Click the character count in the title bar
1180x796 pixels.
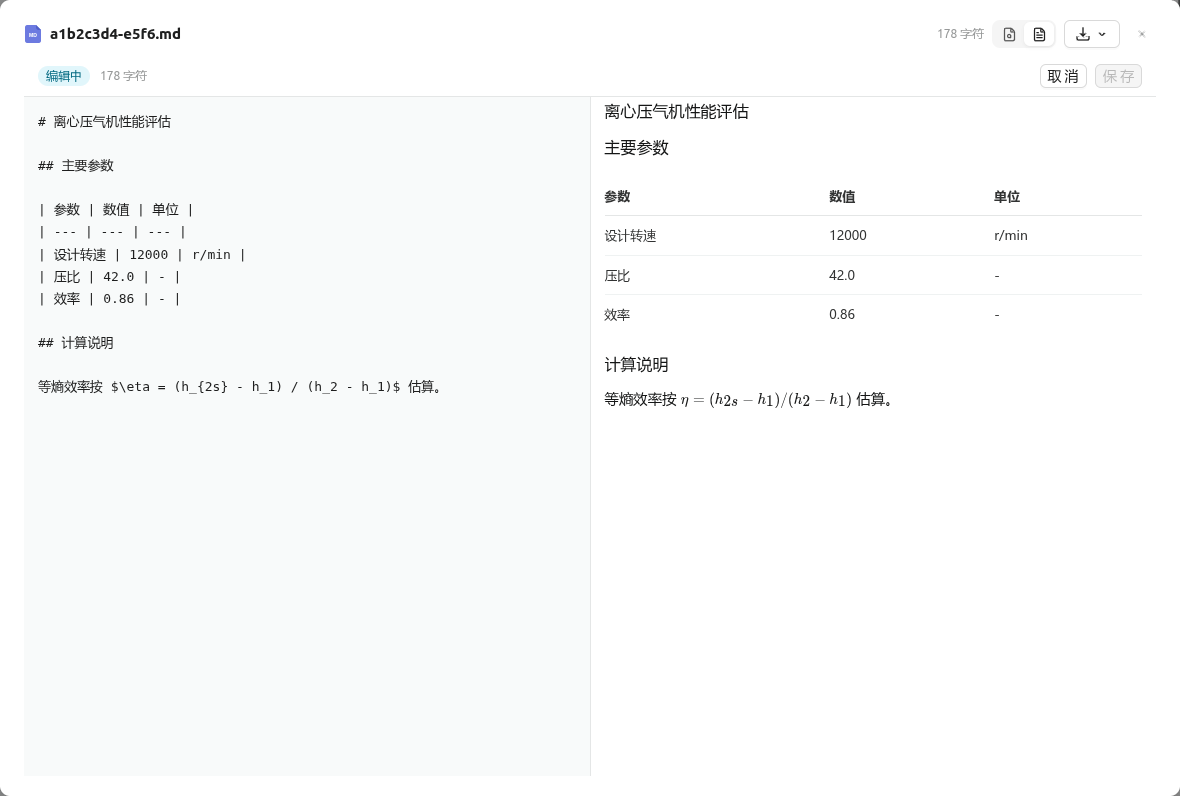pos(960,34)
